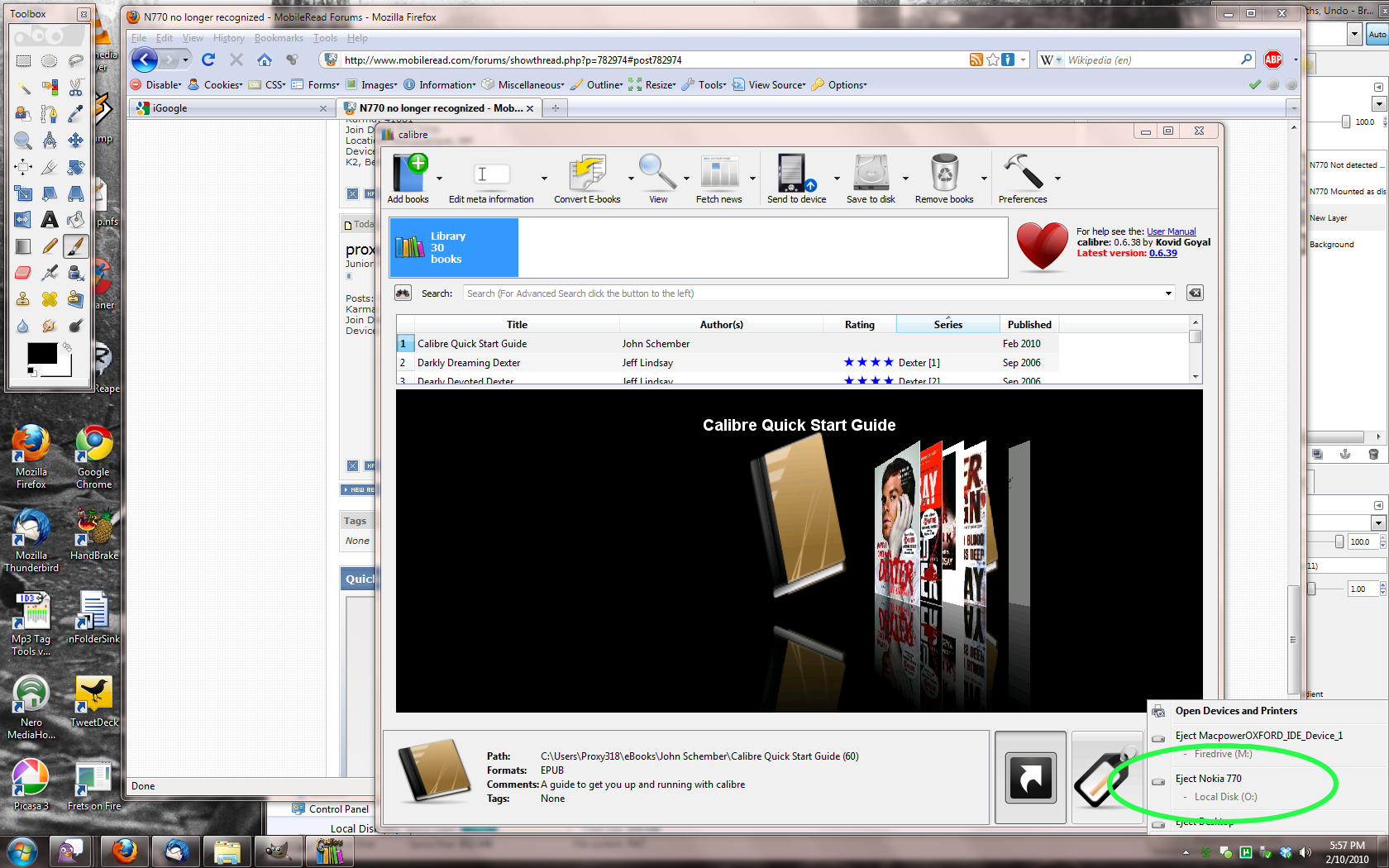Select the Smudge tool in Toolbox
This screenshot has height=868, width=1389.
point(50,326)
